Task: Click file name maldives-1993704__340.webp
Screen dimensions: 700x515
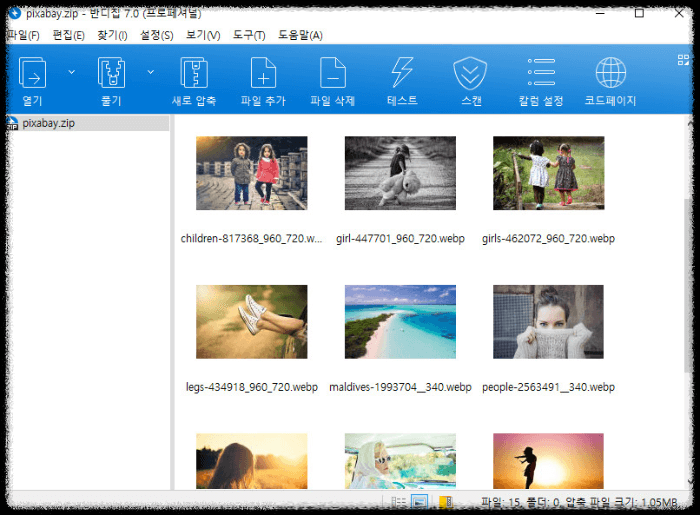Action: tap(400, 387)
